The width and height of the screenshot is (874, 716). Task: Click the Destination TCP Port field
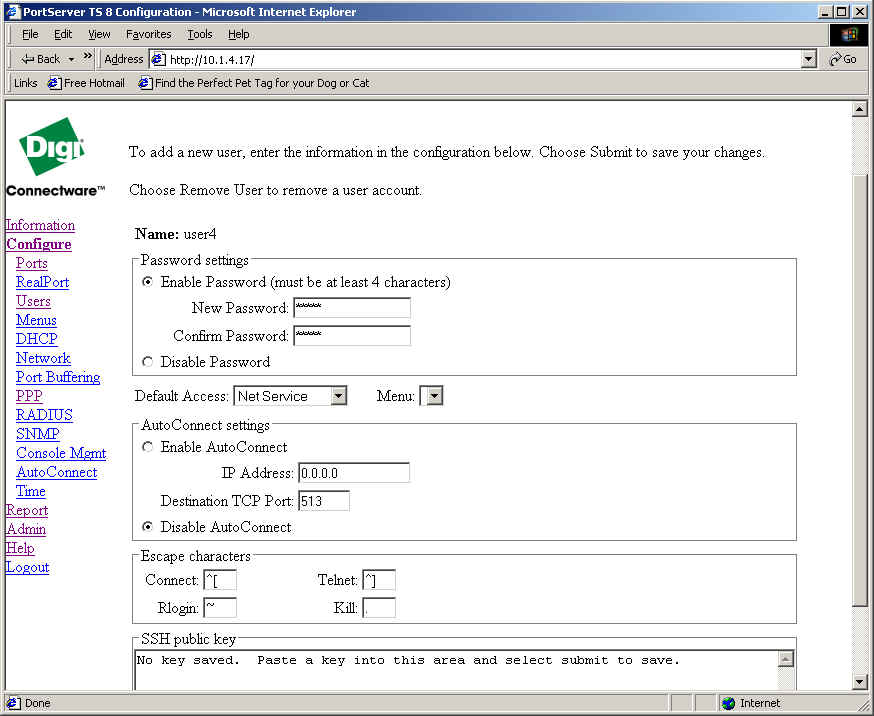[x=323, y=500]
